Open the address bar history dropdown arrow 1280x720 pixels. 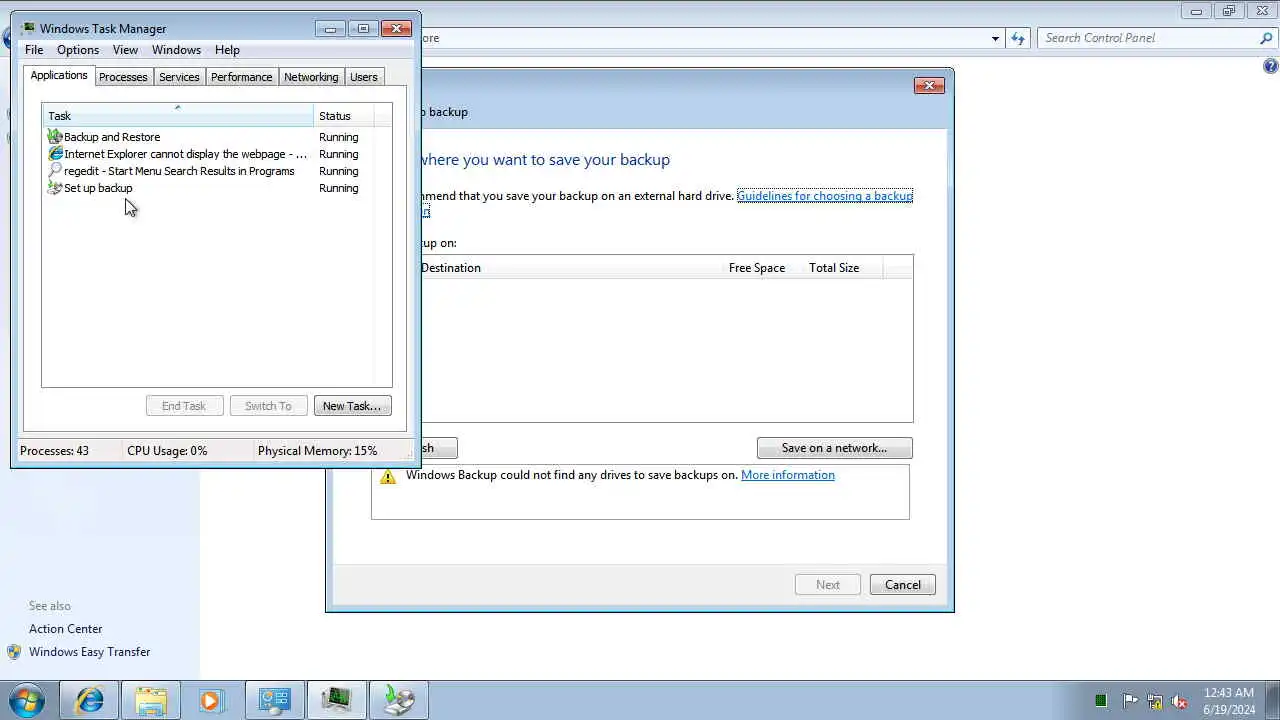pyautogui.click(x=995, y=38)
